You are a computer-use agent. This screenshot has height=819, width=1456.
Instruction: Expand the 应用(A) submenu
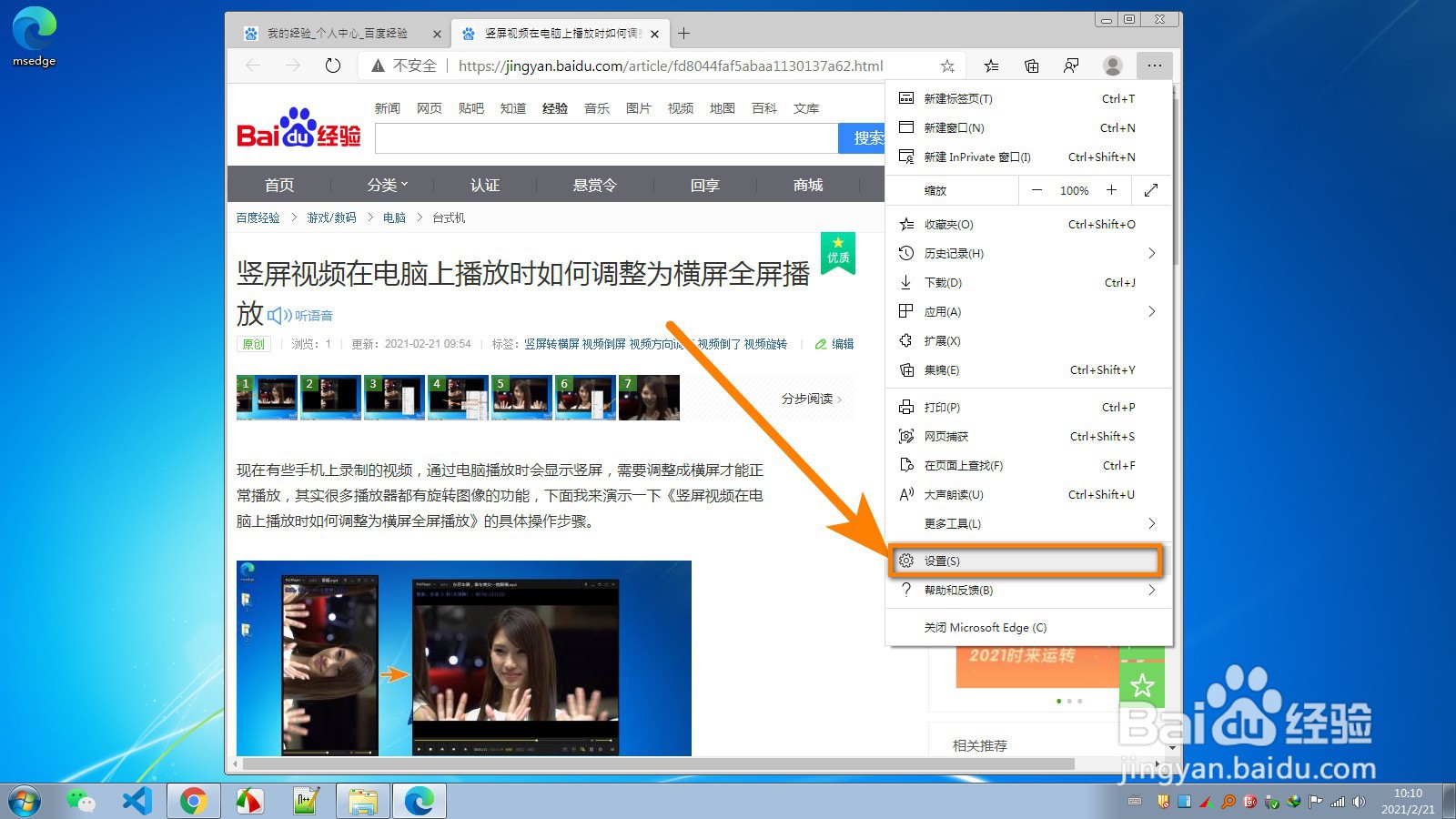click(1029, 311)
